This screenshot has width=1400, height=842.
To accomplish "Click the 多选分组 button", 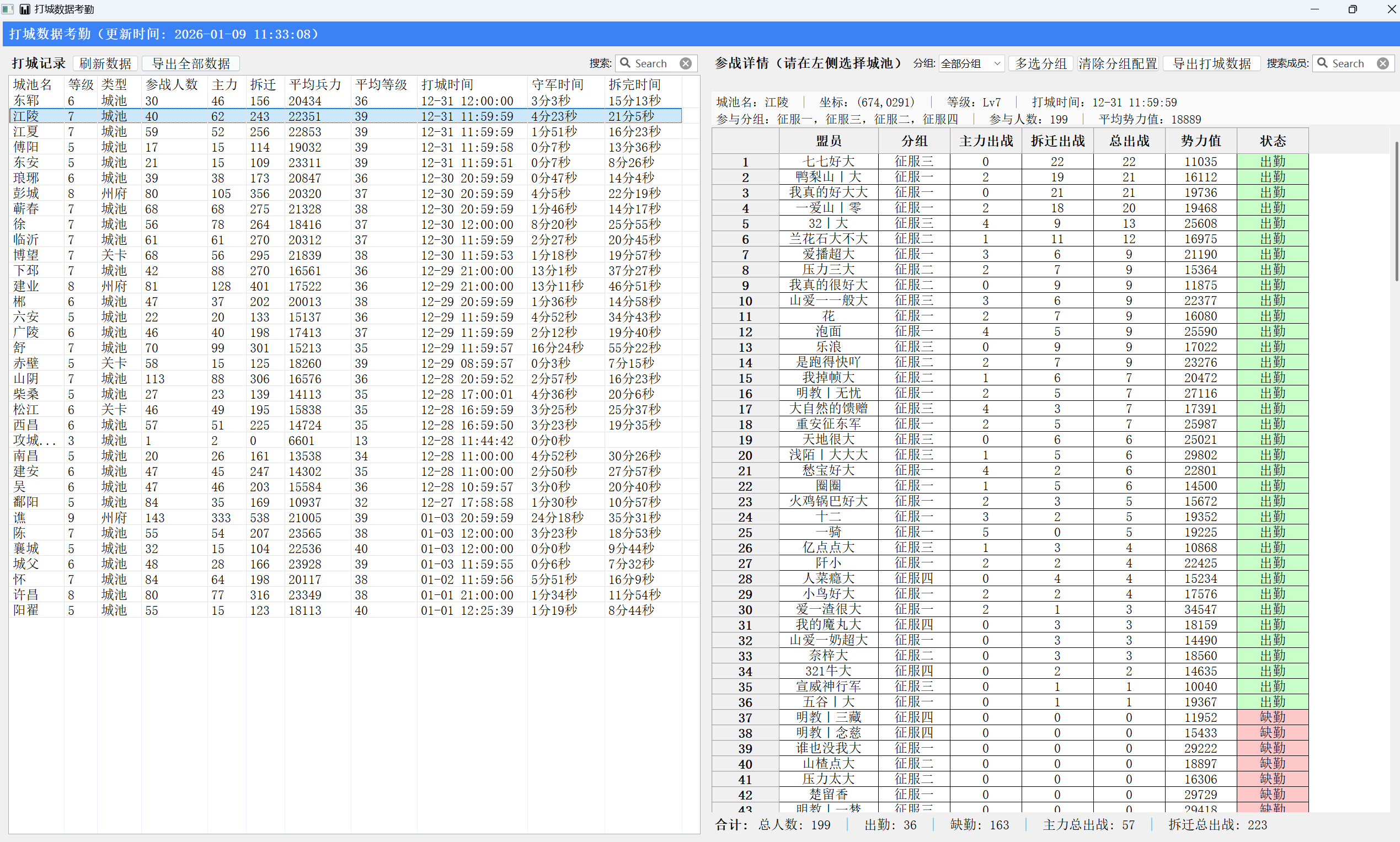I will point(1041,63).
